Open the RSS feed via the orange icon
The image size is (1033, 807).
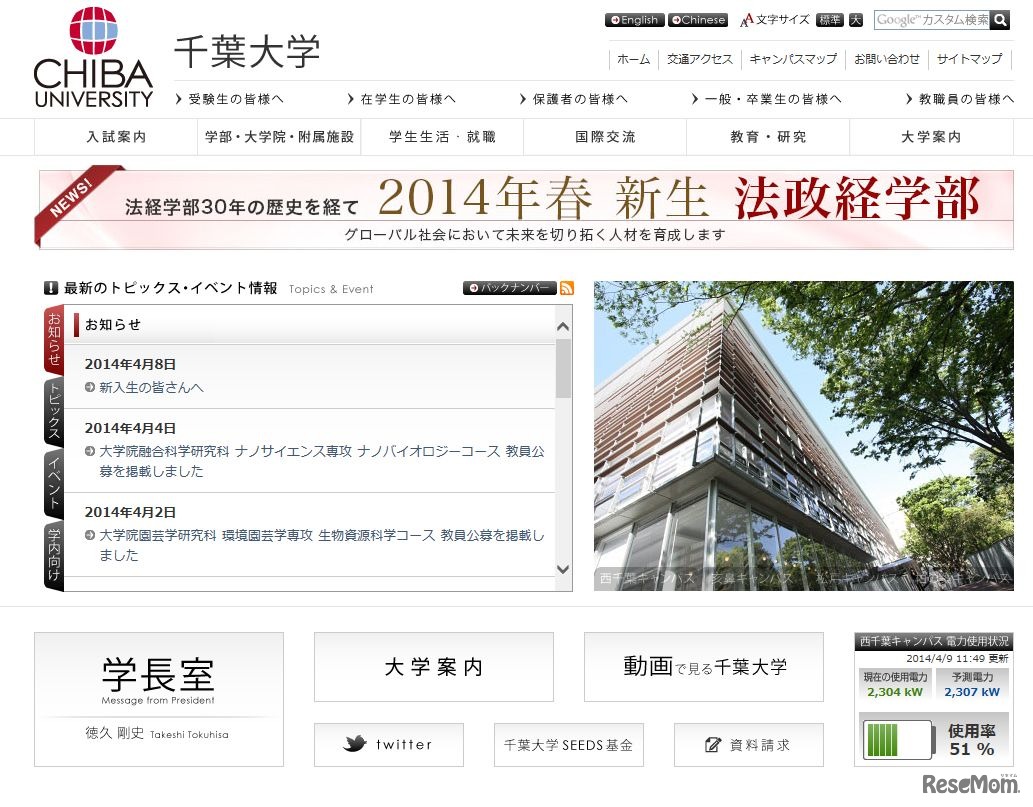567,288
